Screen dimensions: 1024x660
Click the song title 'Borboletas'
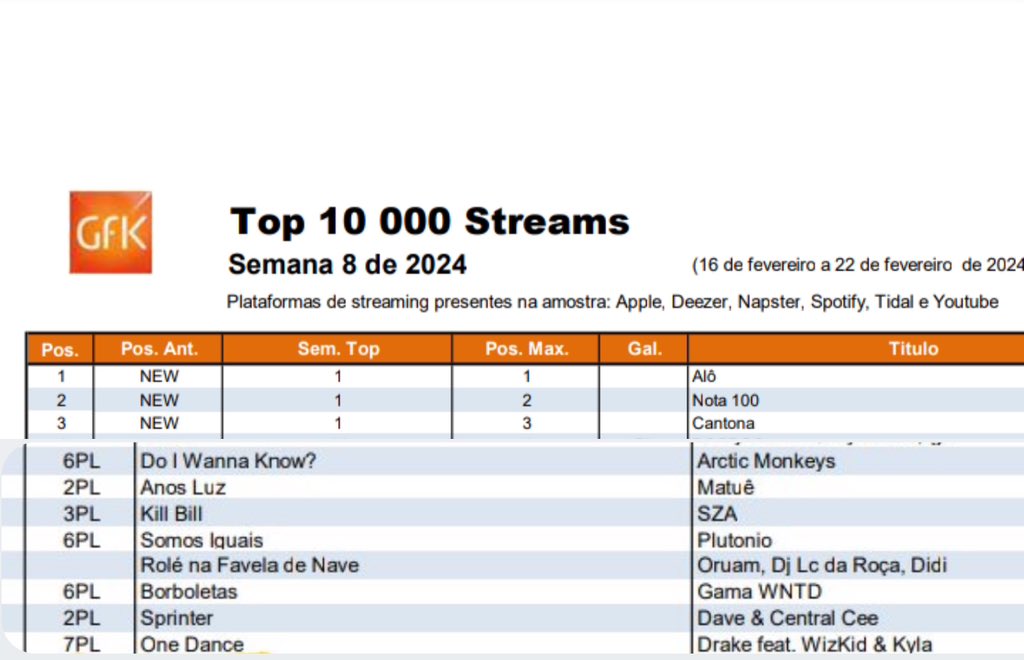189,591
